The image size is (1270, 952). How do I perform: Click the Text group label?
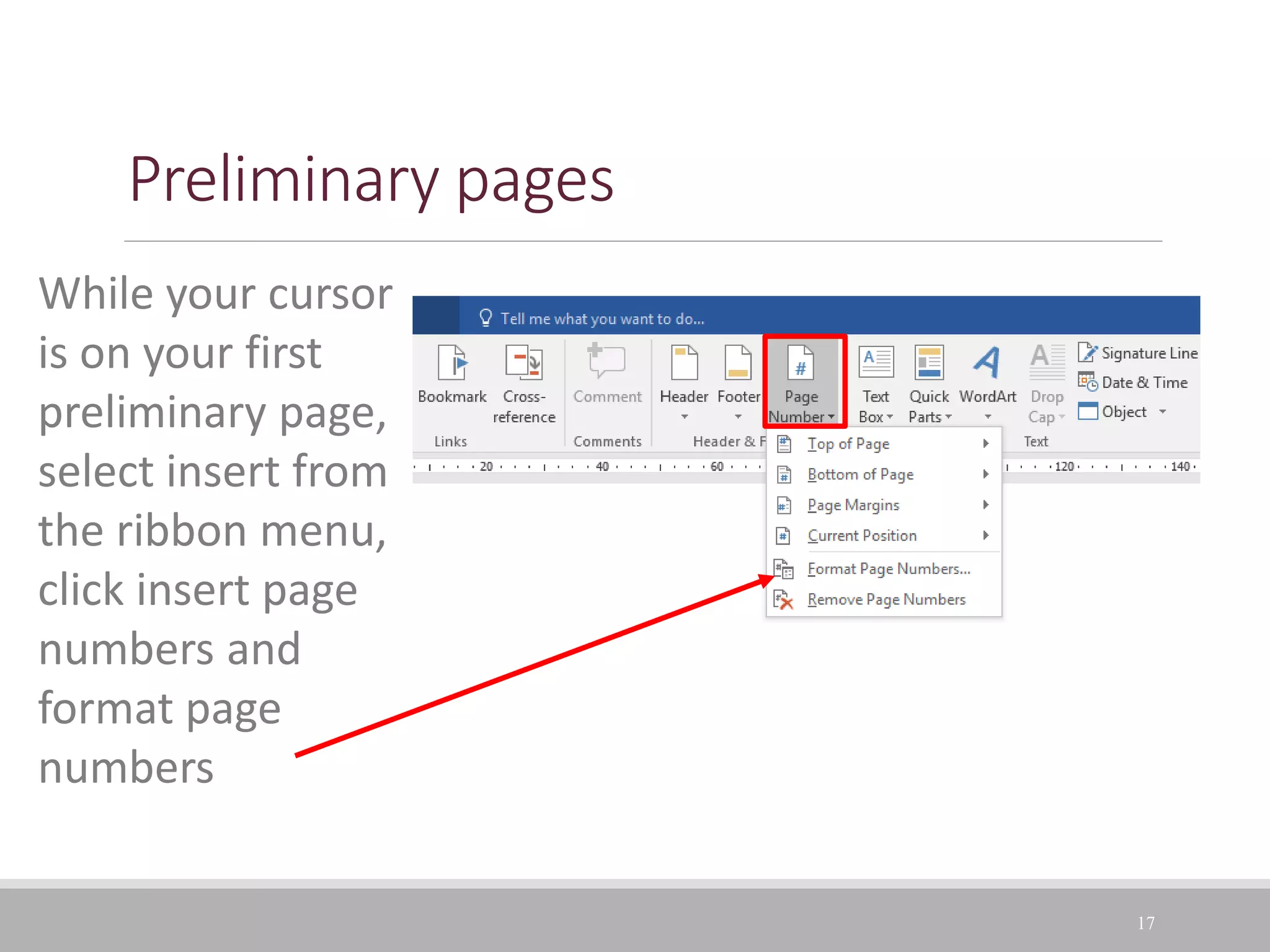[x=1036, y=441]
